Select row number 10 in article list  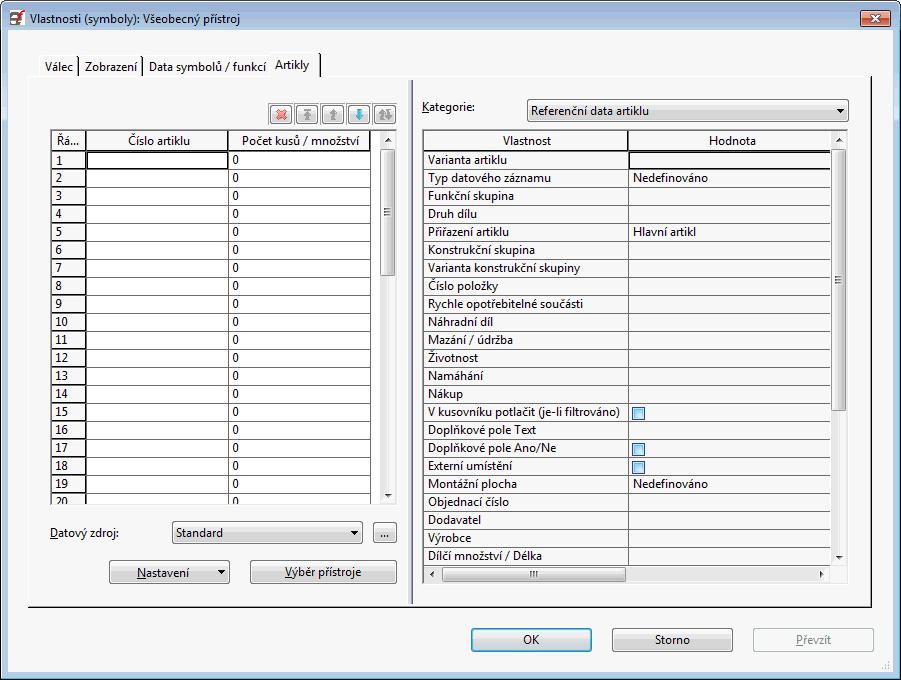(68, 322)
